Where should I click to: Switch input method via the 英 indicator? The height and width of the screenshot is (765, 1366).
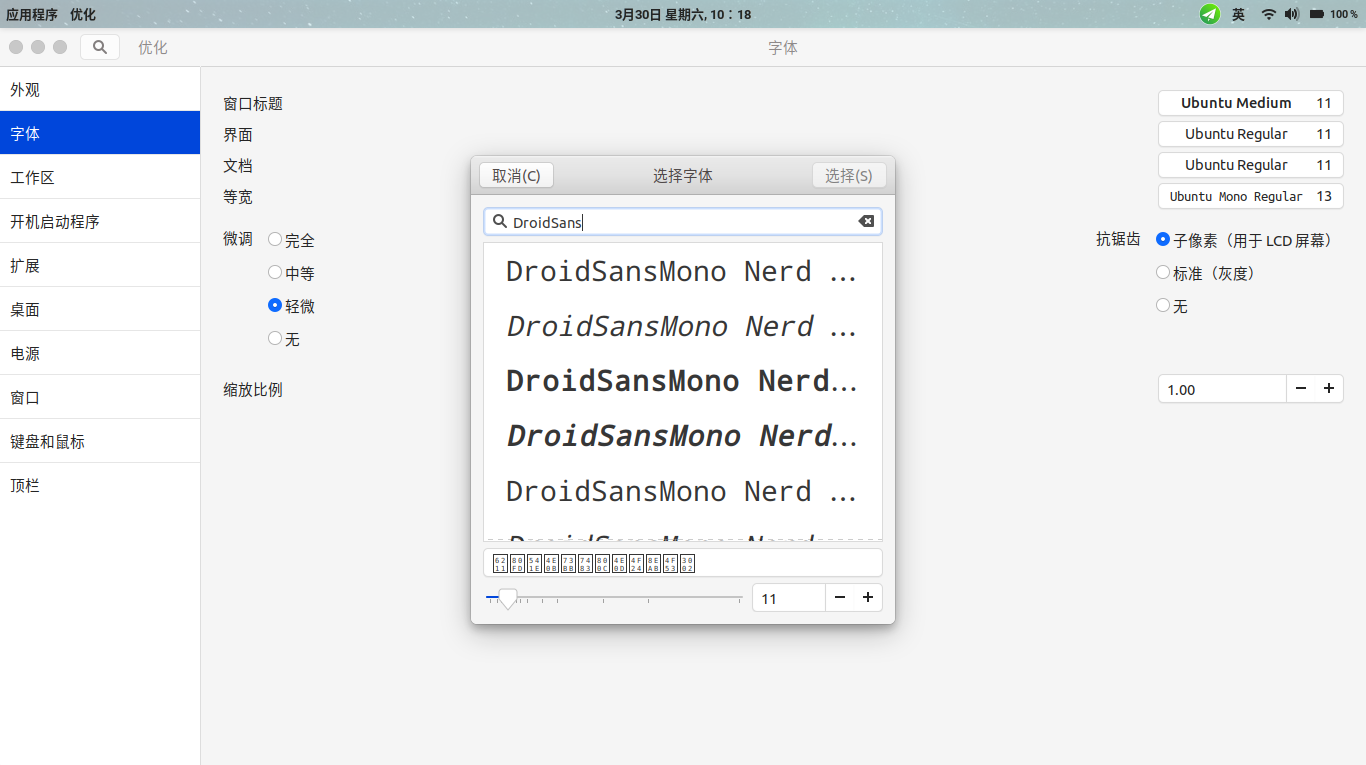tap(1238, 14)
